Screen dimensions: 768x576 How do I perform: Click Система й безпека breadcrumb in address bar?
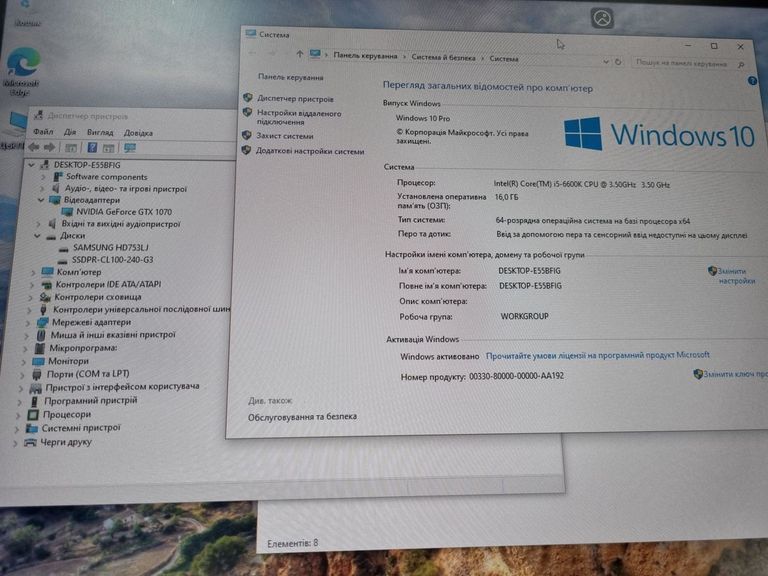point(443,57)
